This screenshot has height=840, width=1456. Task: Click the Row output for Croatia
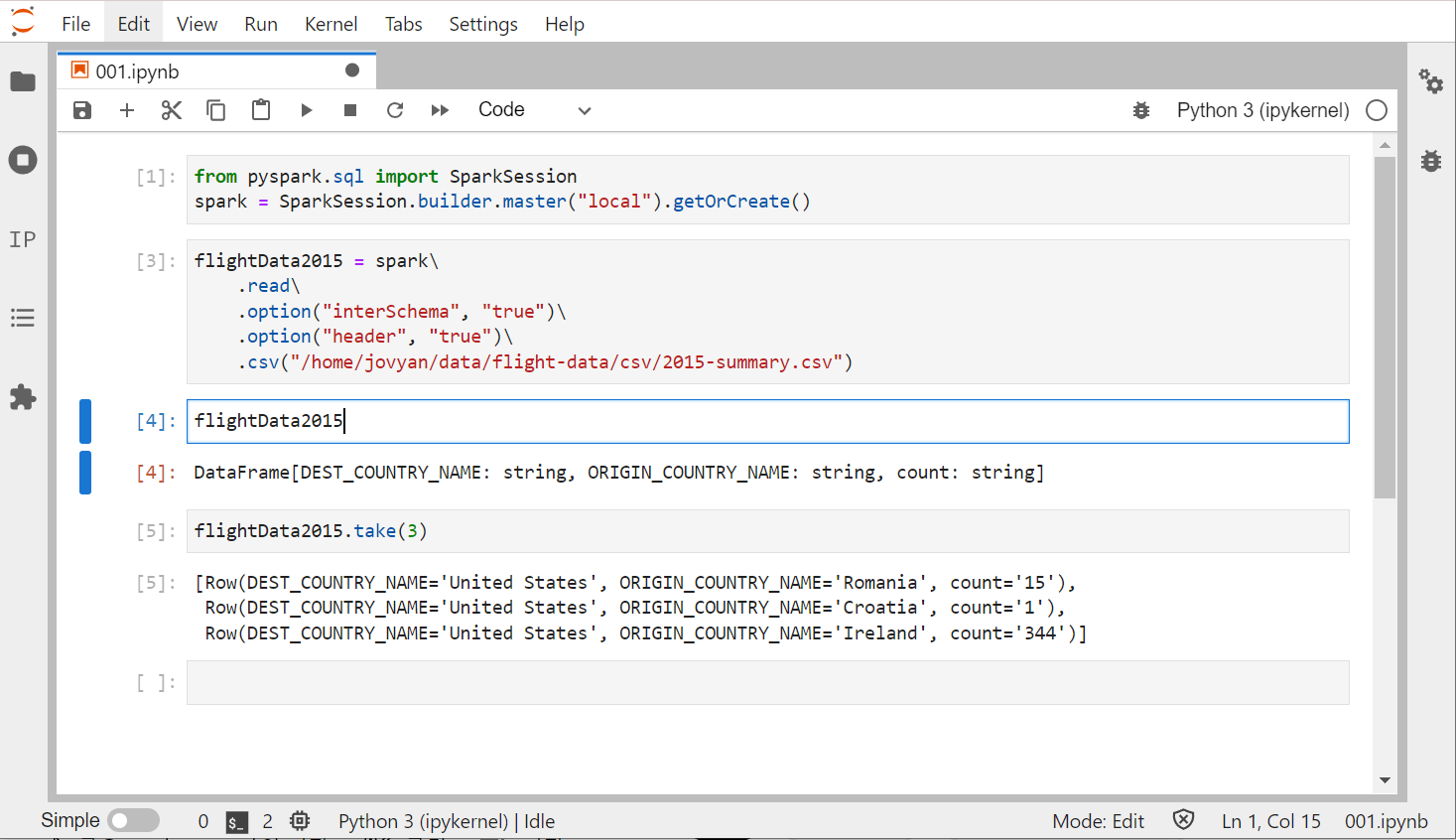635,608
